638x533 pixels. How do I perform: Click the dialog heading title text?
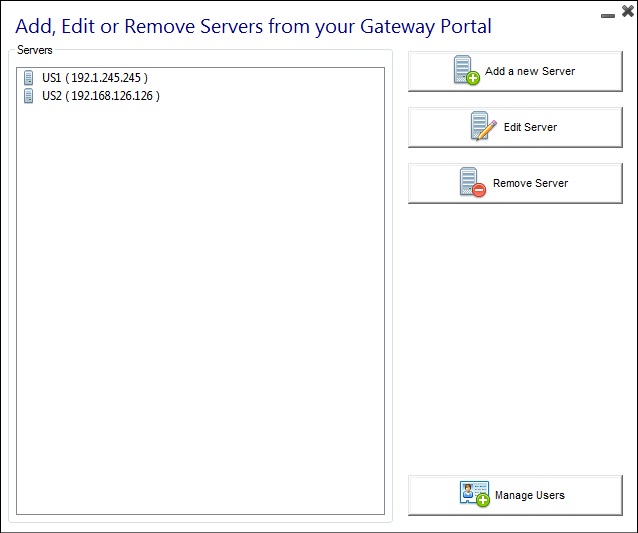tap(253, 26)
